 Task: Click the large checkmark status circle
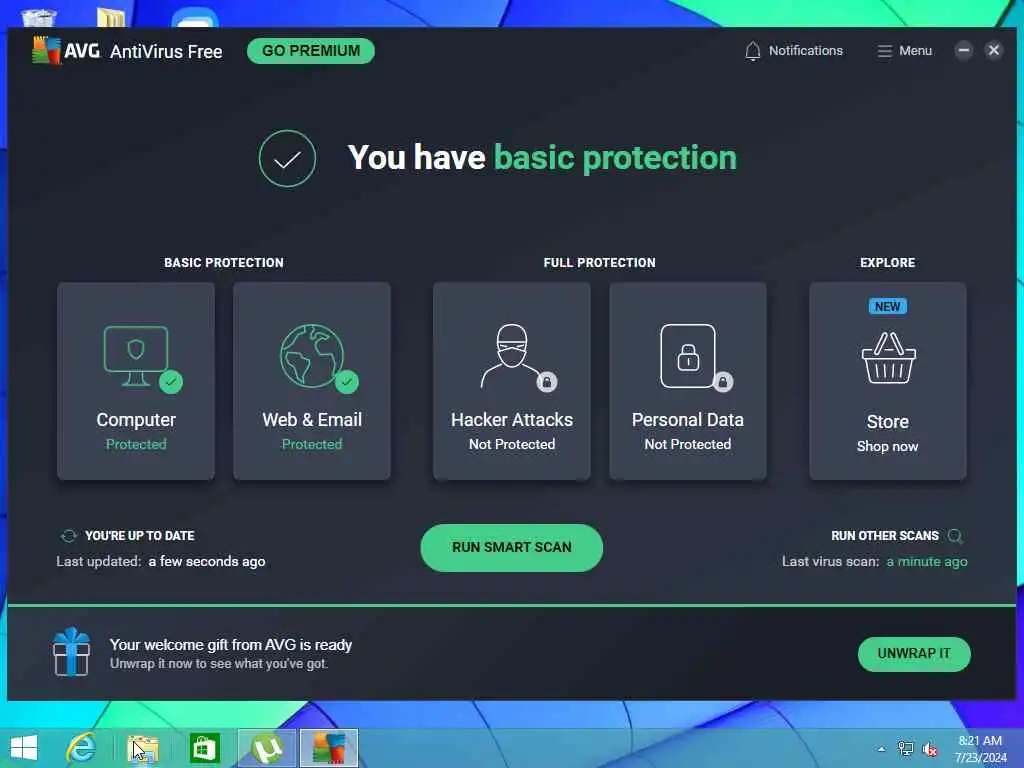(287, 159)
